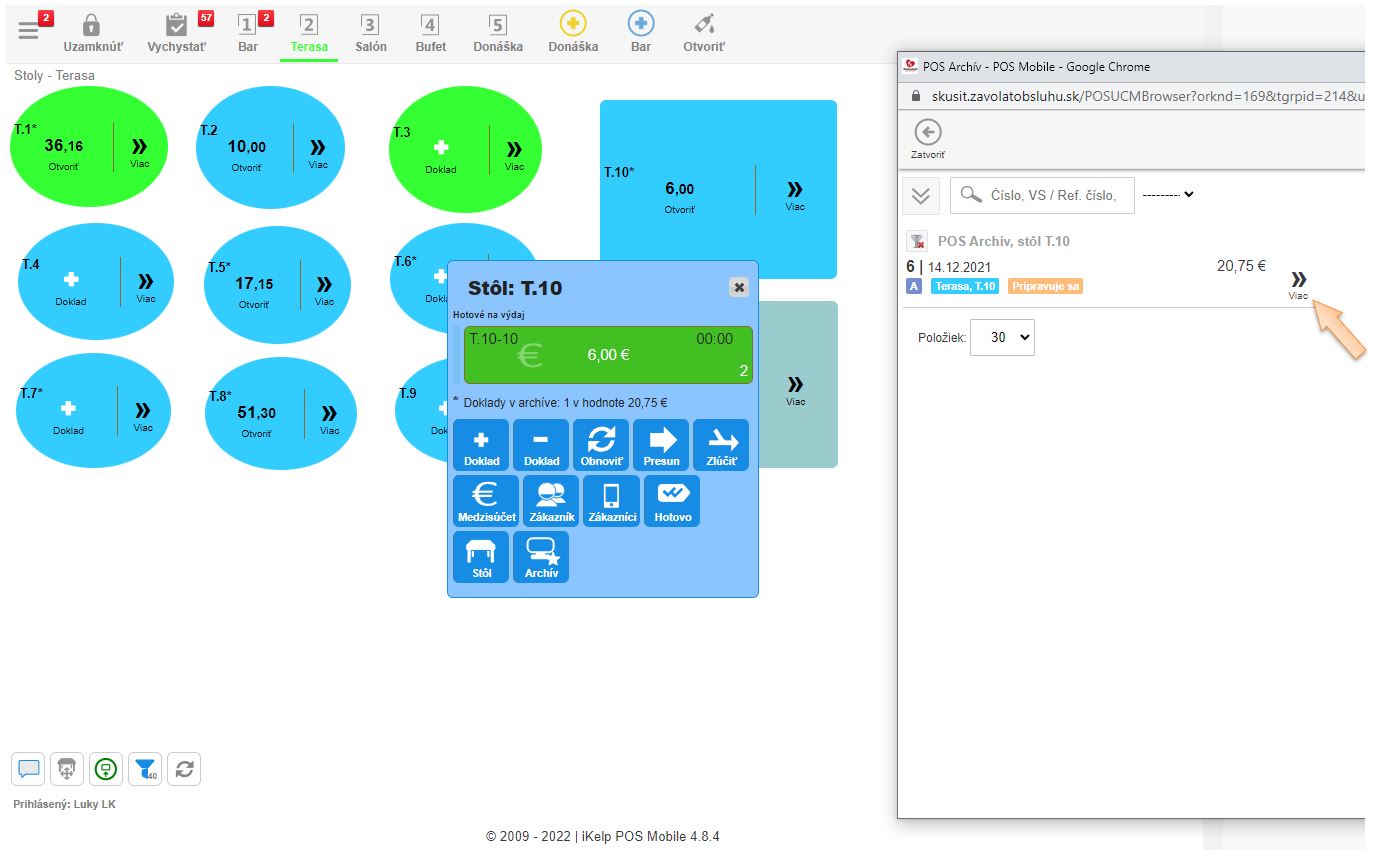Click the Zlúčiť merge button
This screenshot has width=1386, height=857.
point(721,445)
